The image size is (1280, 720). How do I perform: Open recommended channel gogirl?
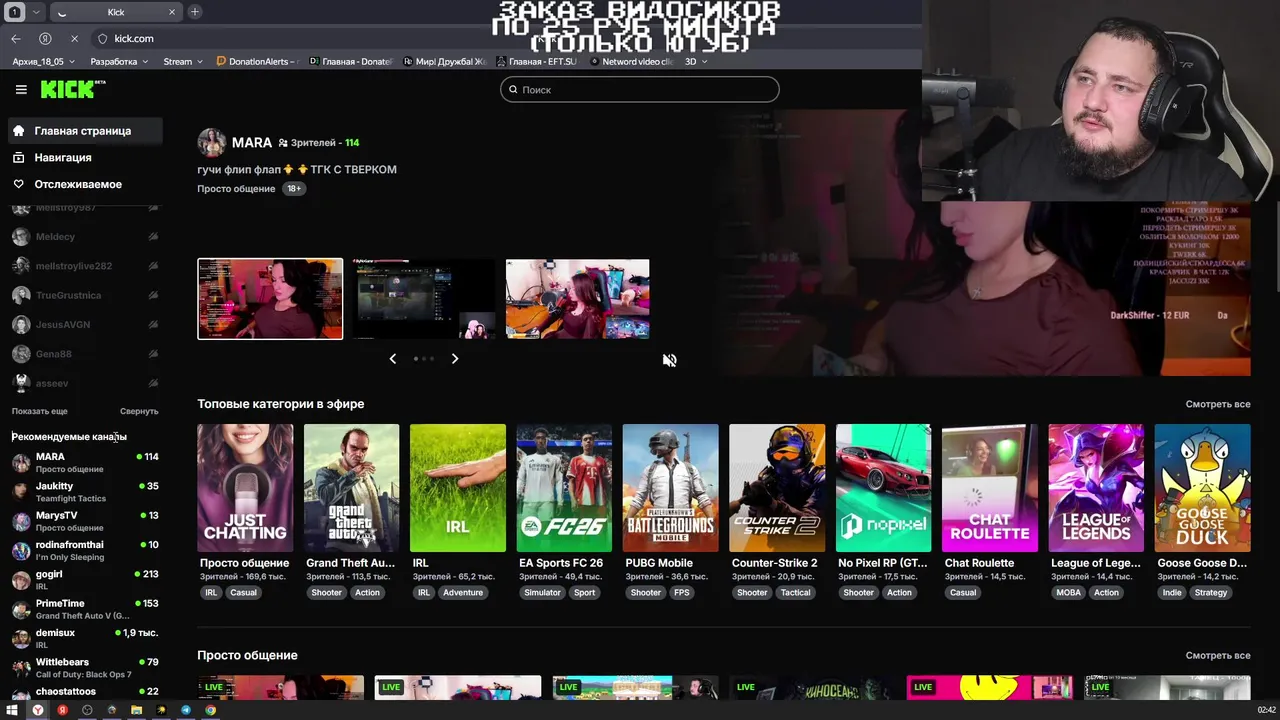click(x=85, y=580)
